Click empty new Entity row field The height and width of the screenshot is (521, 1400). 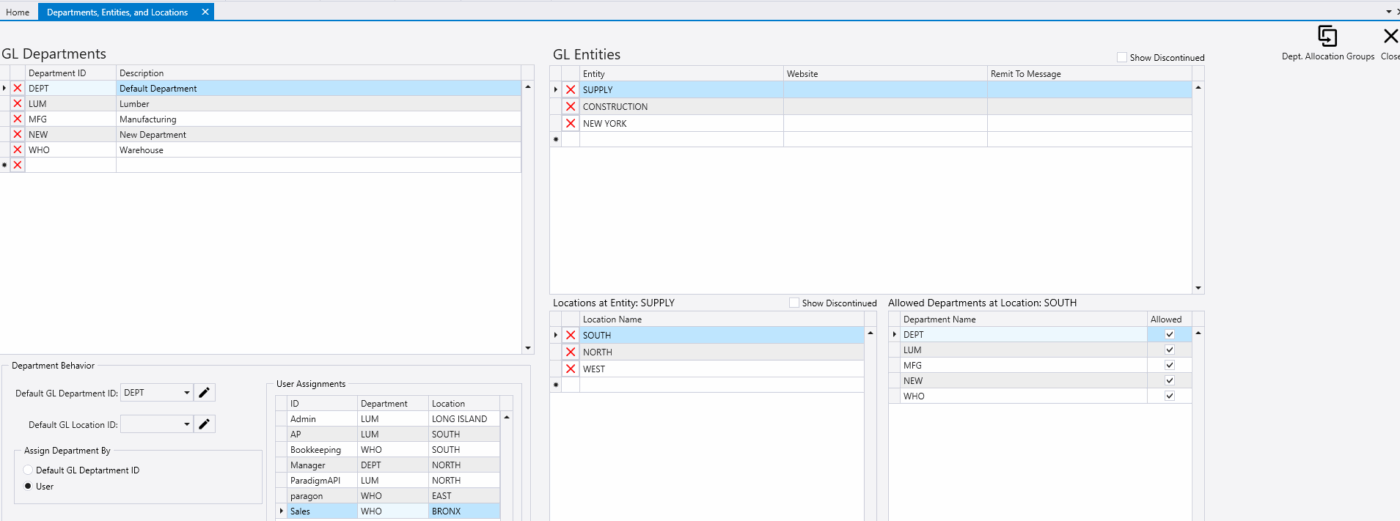coord(681,139)
